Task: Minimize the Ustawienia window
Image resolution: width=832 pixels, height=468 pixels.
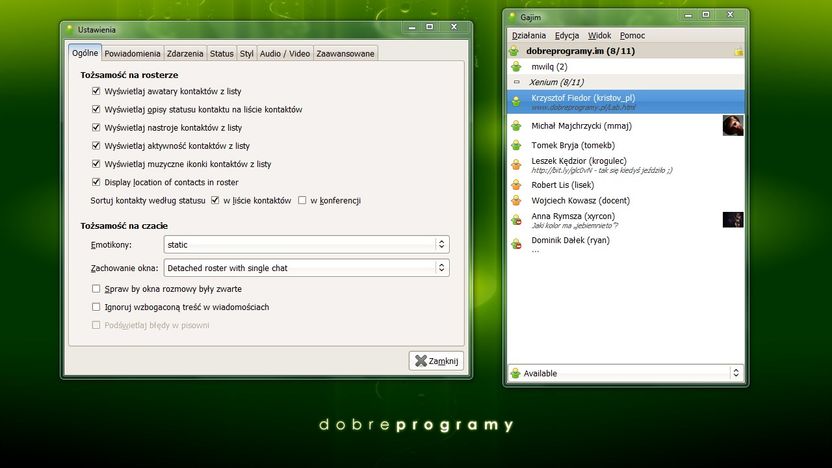Action: pos(412,27)
